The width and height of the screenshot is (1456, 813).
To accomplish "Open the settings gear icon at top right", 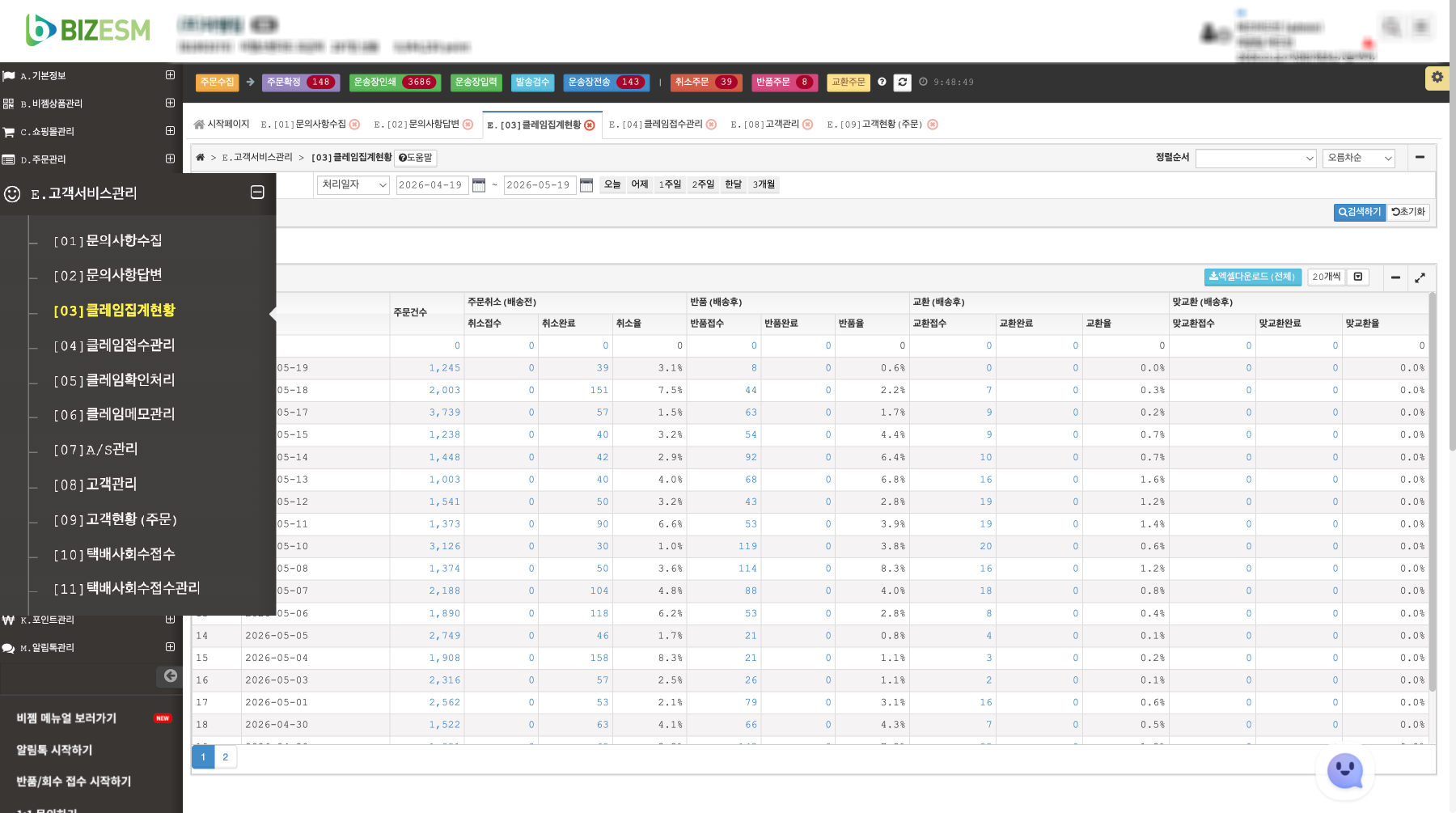I will click(1437, 78).
